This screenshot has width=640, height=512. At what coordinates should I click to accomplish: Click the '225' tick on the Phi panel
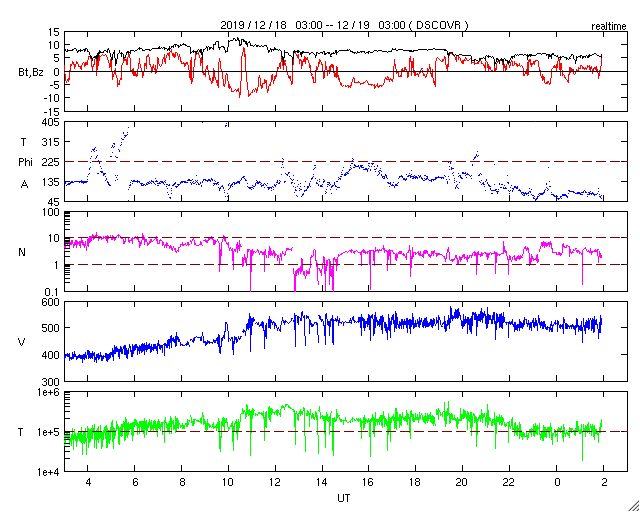pos(51,162)
